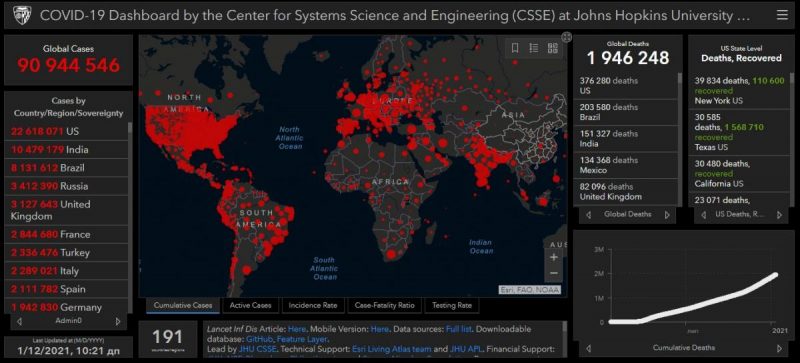Open the hamburger menu in header
Screen dimensions: 800x363
click(782, 15)
